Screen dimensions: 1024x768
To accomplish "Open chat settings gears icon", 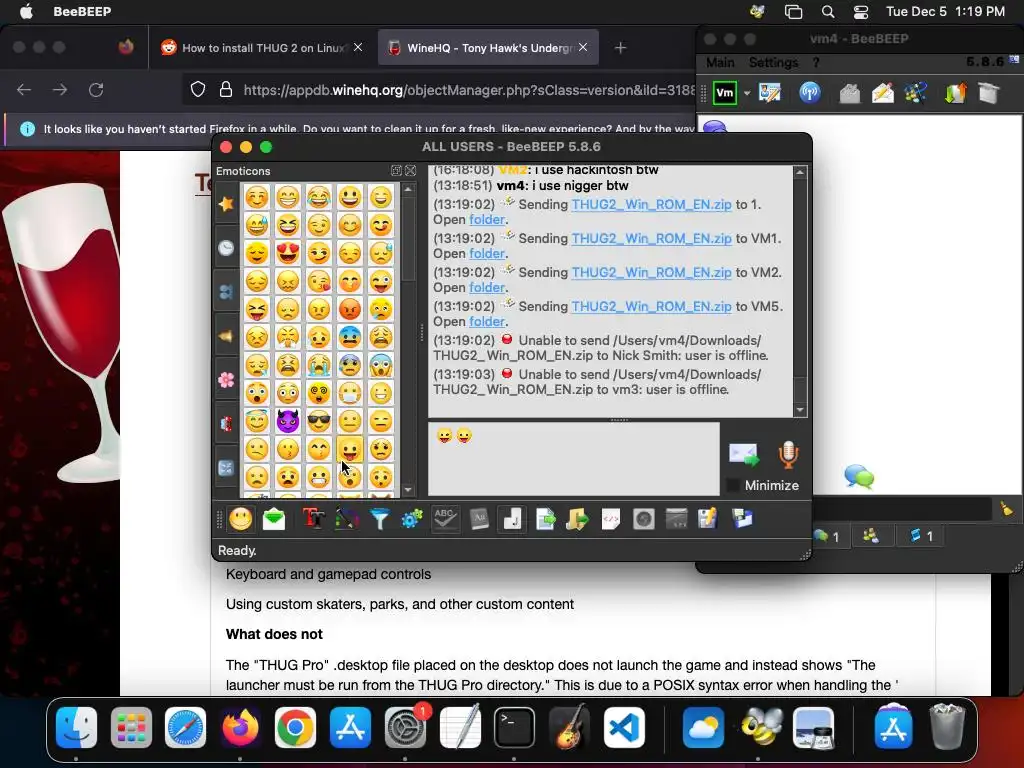I will 412,519.
